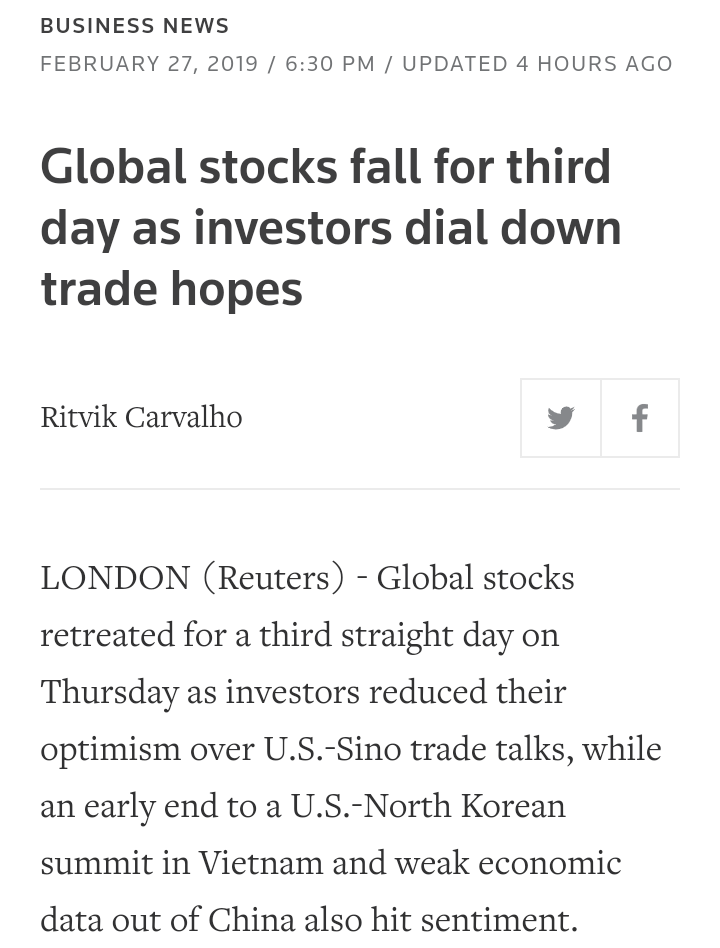Image resolution: width=720 pixels, height=948 pixels.
Task: Click the '6:30 PM' publish time
Action: click(x=330, y=63)
